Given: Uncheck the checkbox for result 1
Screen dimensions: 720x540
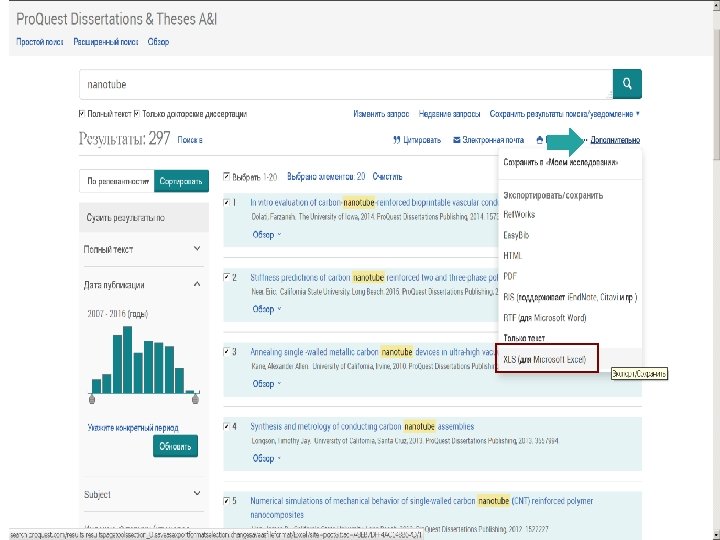Looking at the screenshot, I should (226, 202).
